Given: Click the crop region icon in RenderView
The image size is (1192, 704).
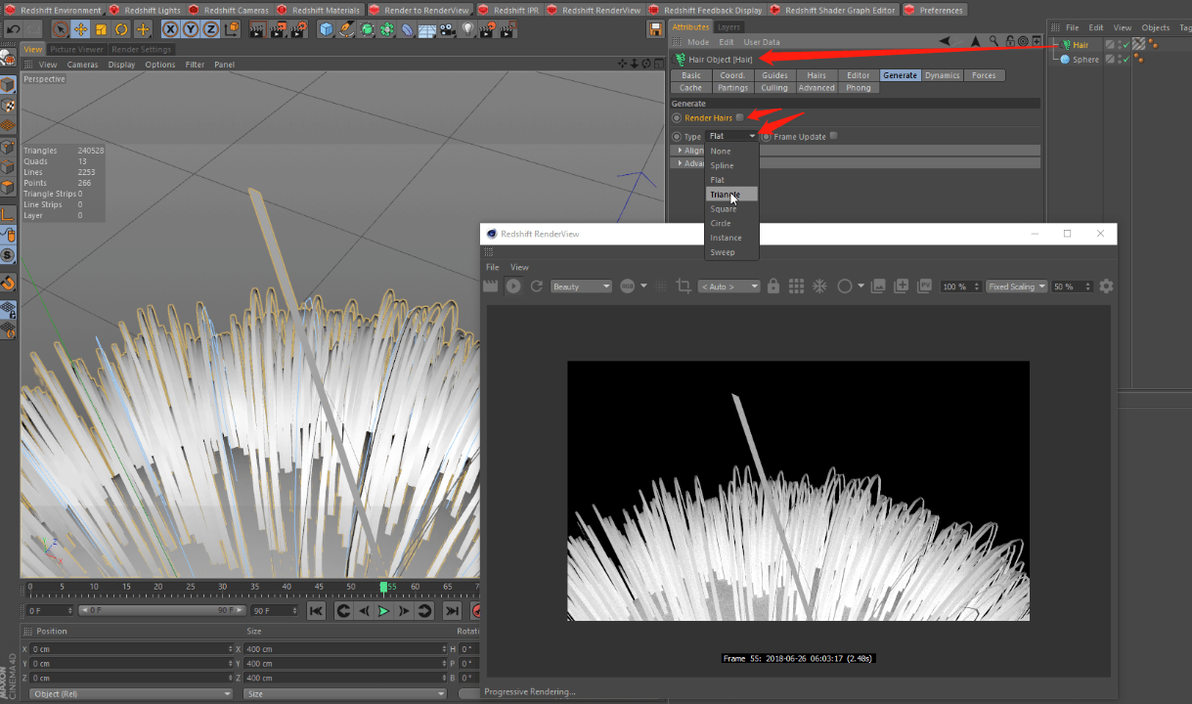Looking at the screenshot, I should tap(683, 286).
